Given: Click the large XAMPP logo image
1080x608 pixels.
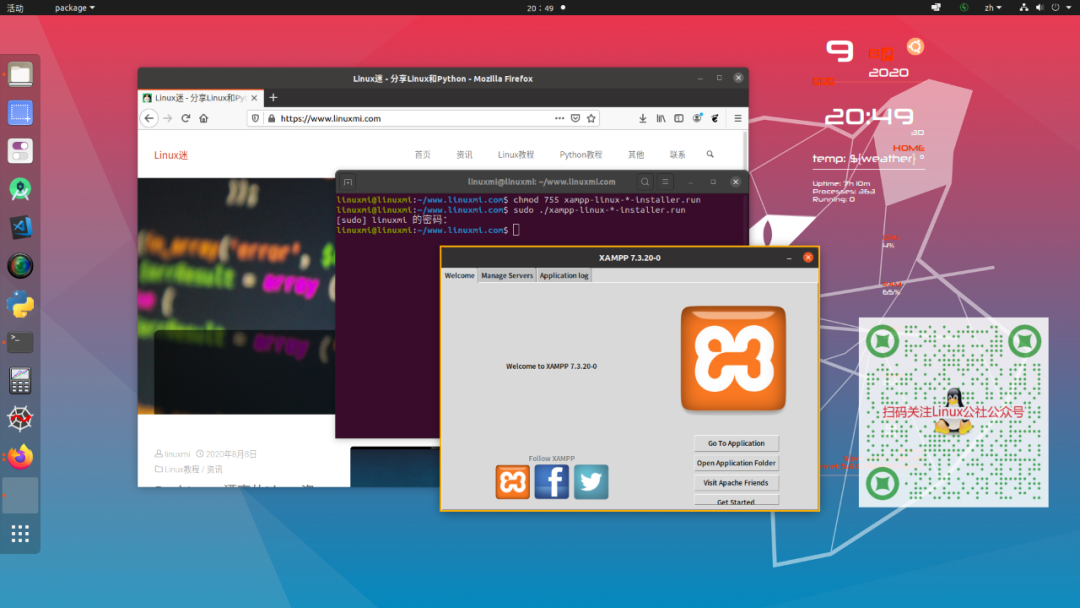Looking at the screenshot, I should [733, 358].
